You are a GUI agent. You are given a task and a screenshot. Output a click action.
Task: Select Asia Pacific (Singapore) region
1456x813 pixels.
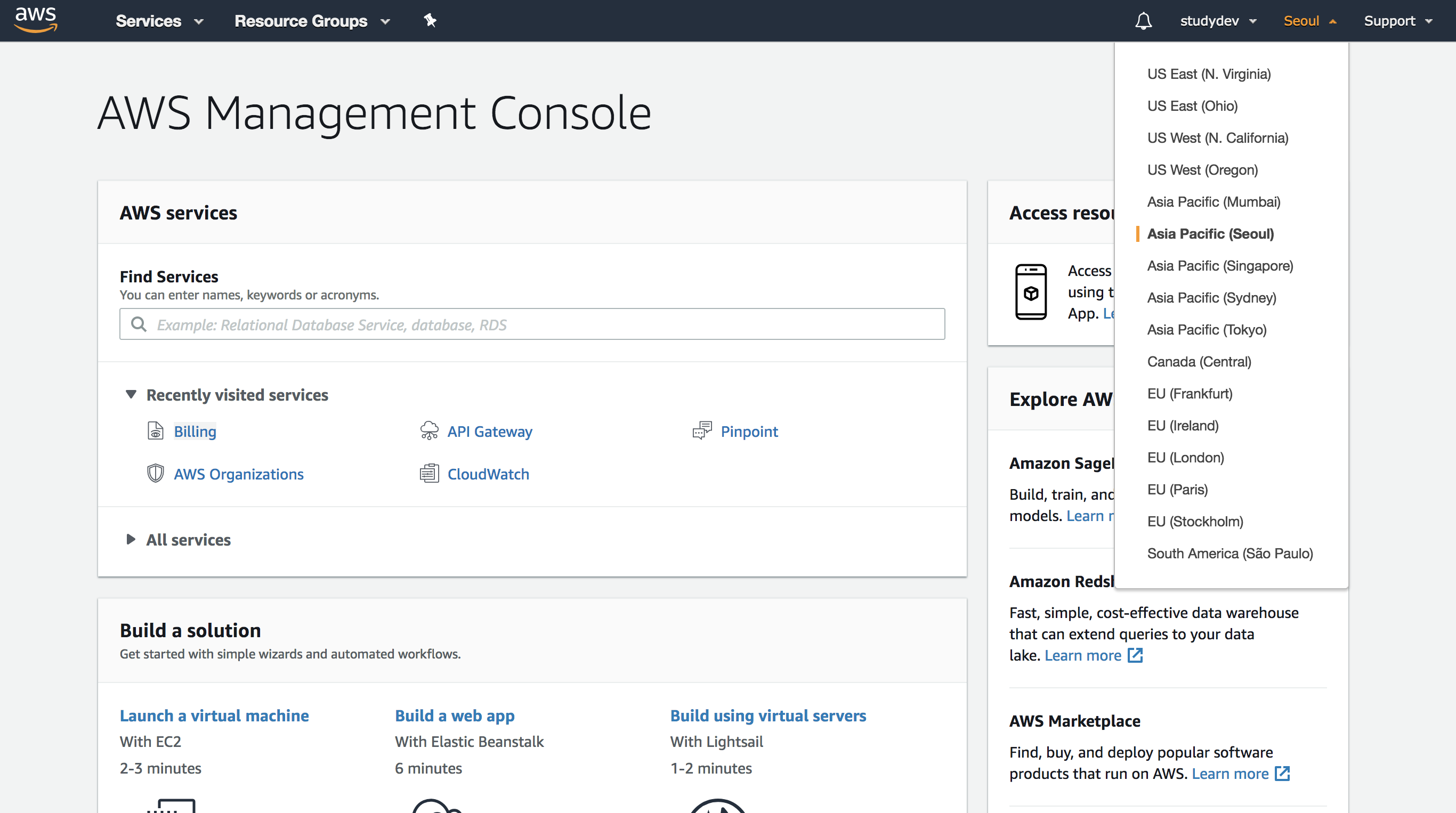tap(1220, 265)
